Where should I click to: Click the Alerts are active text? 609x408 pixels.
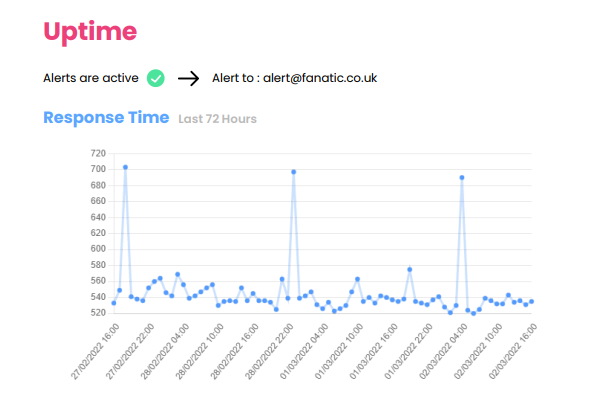[x=91, y=78]
